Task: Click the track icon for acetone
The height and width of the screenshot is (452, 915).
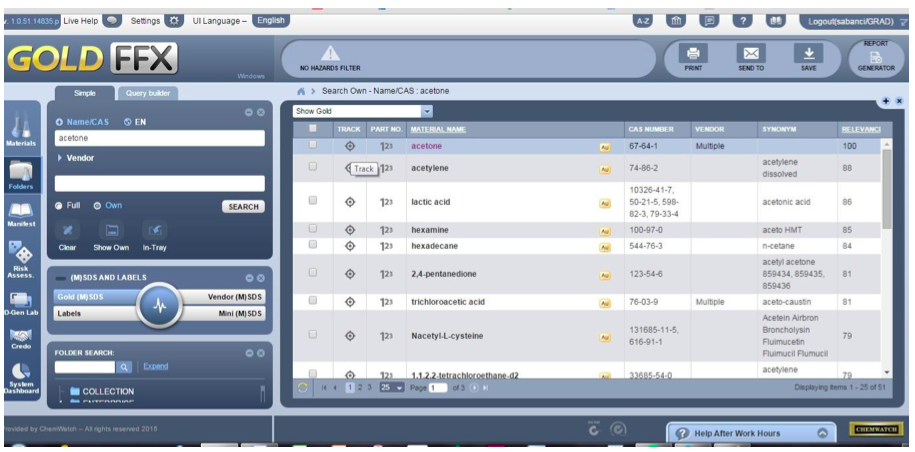Action: 350,146
